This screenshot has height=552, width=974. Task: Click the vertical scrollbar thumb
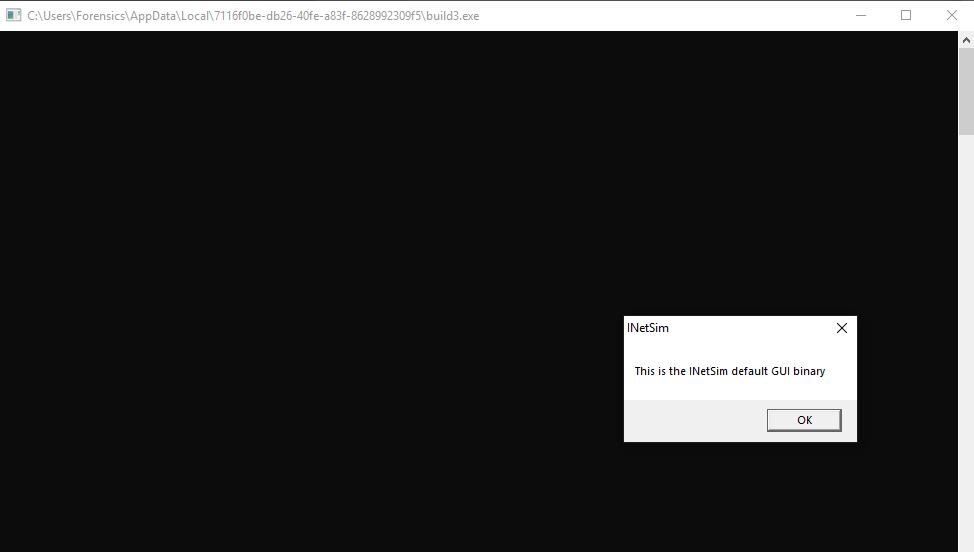(x=966, y=91)
